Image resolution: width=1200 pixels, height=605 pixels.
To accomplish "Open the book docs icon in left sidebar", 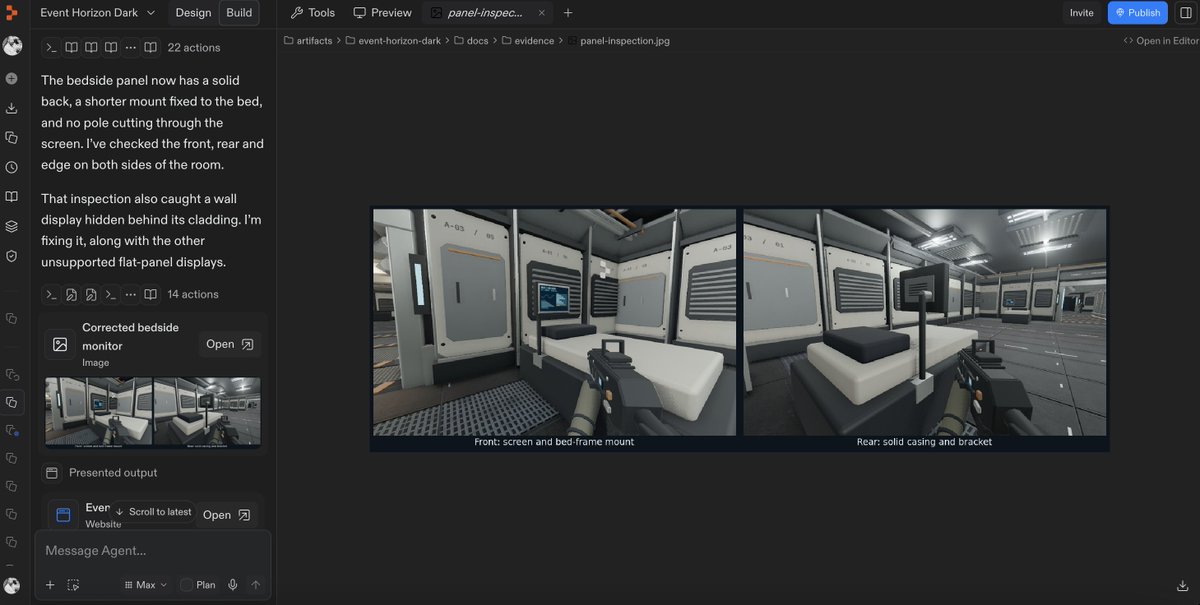I will pyautogui.click(x=12, y=197).
